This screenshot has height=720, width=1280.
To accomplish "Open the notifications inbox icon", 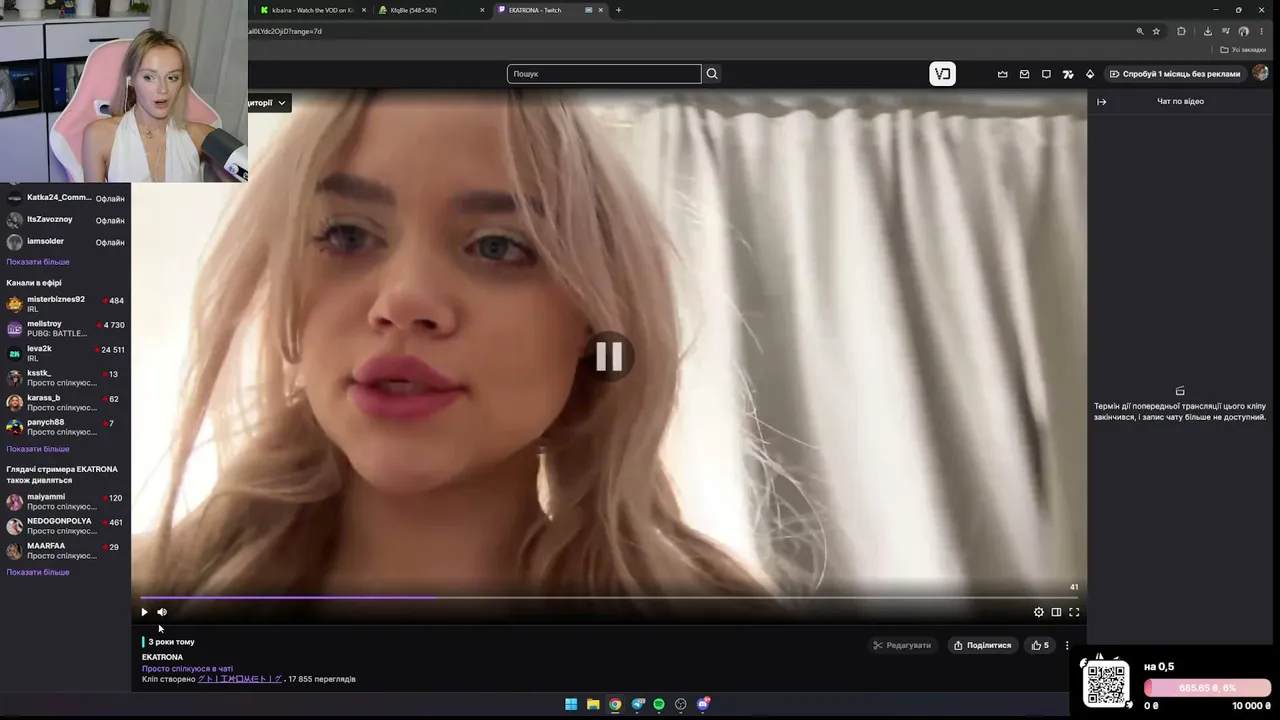I will pyautogui.click(x=1024, y=74).
